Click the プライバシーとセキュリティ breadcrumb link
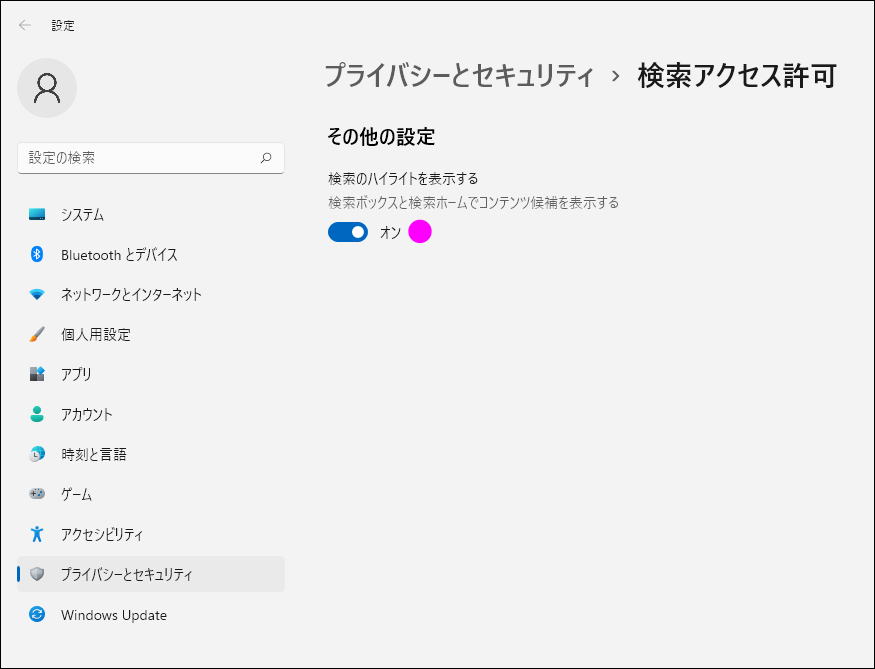 459,76
